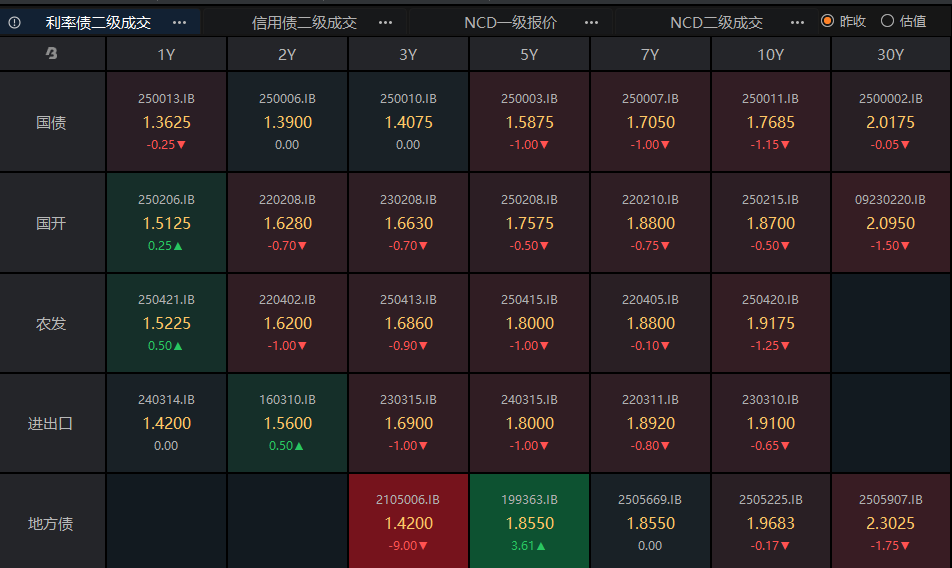This screenshot has width=952, height=568.
Task: Open bond 250206.IB cell
Action: pyautogui.click(x=166, y=222)
